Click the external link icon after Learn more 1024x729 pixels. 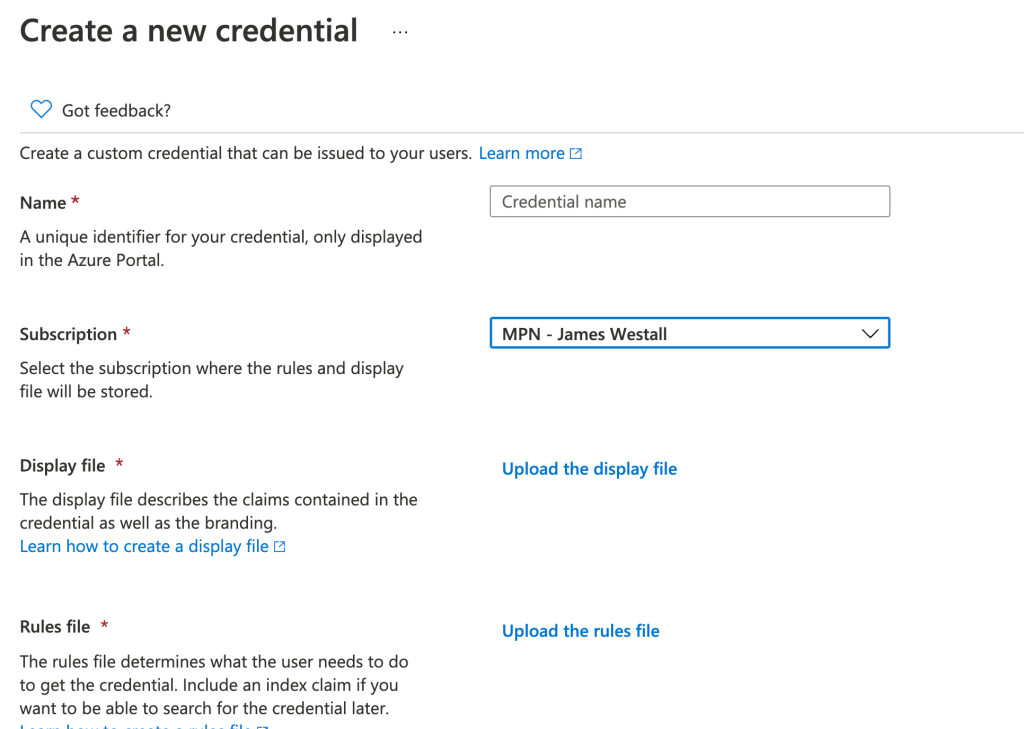click(x=575, y=153)
